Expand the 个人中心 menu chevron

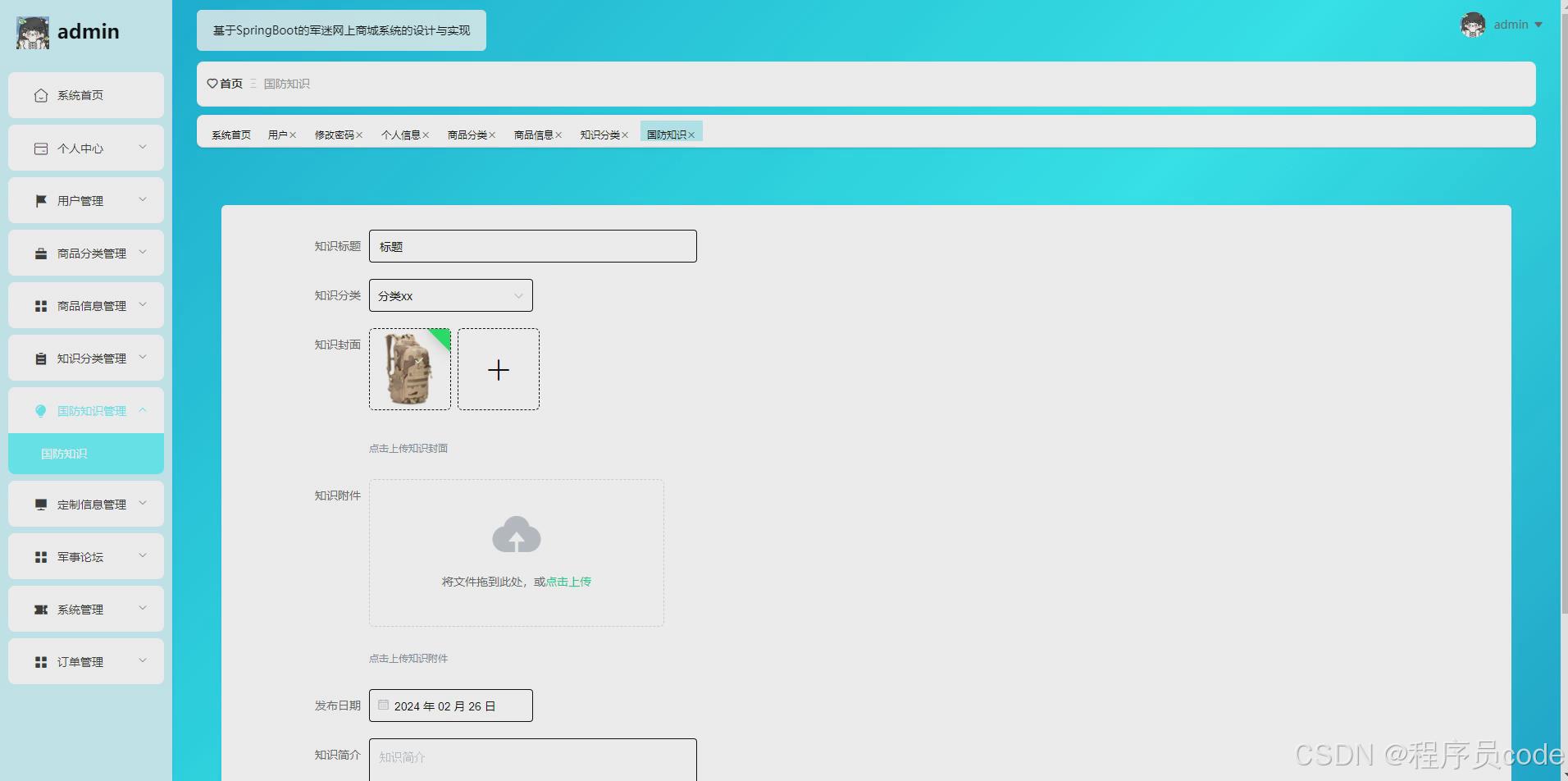pos(143,148)
